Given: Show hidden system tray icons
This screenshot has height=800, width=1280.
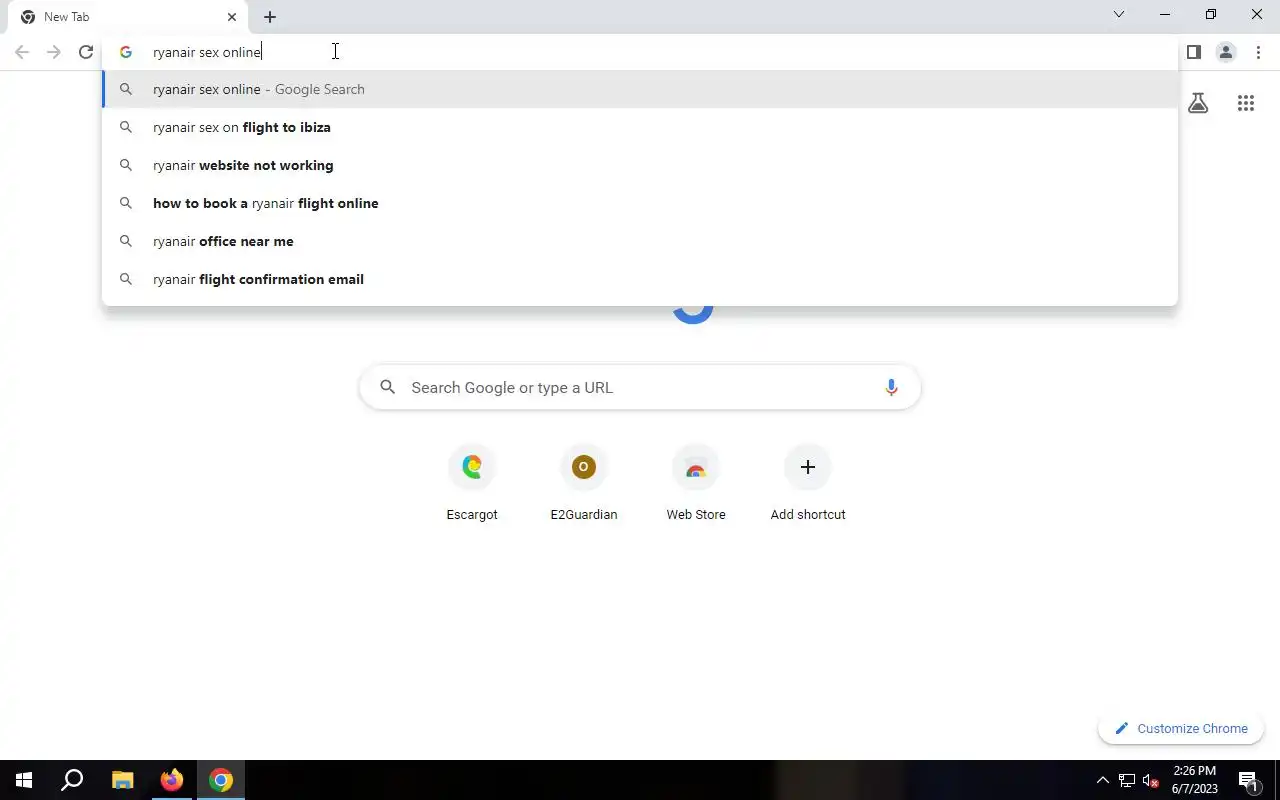Looking at the screenshot, I should pos(1102,780).
